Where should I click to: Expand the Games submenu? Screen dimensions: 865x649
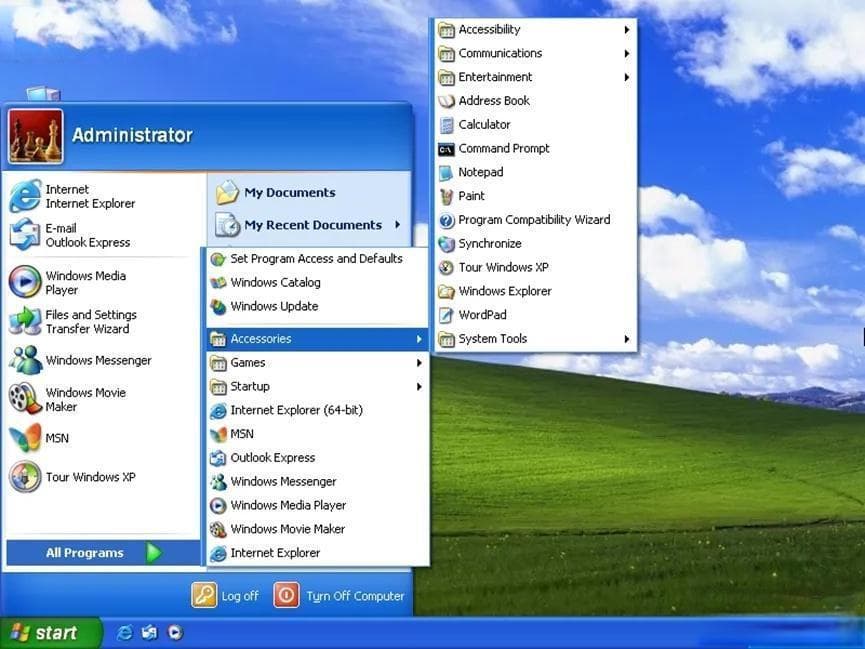pyautogui.click(x=318, y=363)
